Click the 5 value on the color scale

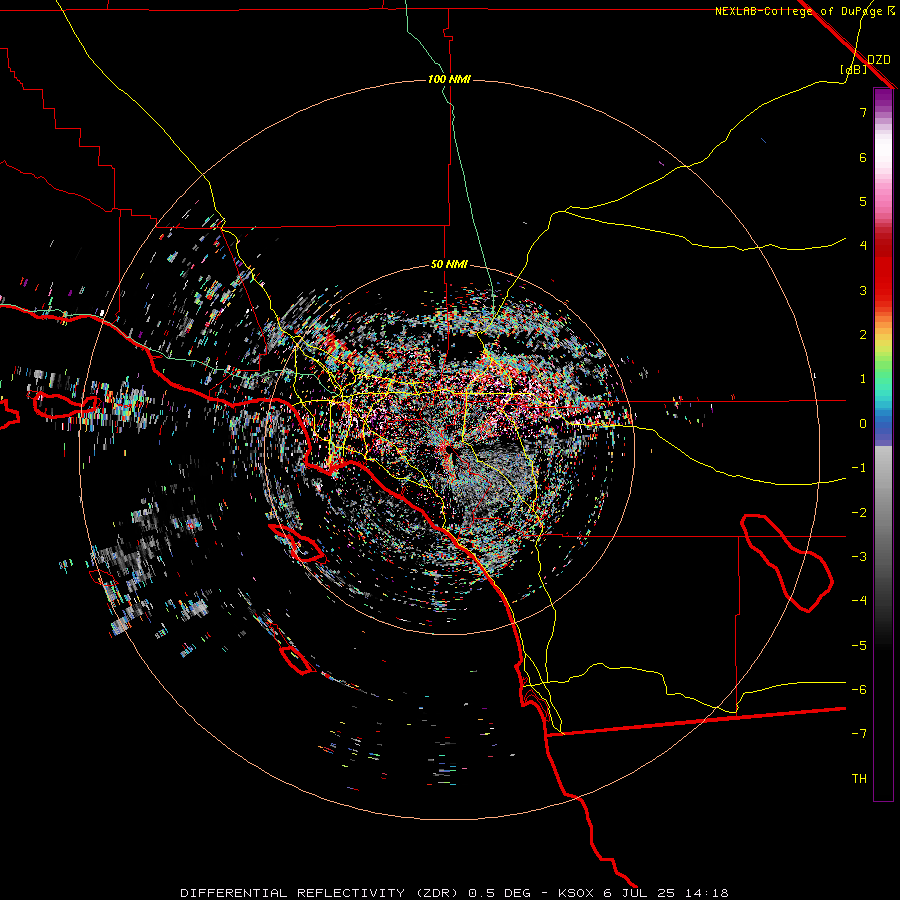[863, 201]
